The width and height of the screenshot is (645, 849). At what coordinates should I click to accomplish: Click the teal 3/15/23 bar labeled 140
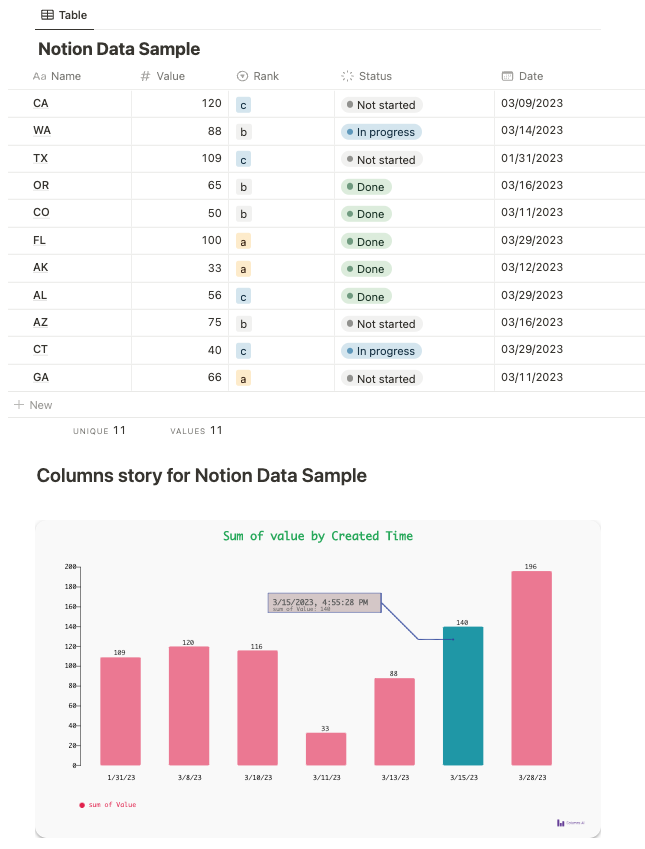[x=463, y=696]
